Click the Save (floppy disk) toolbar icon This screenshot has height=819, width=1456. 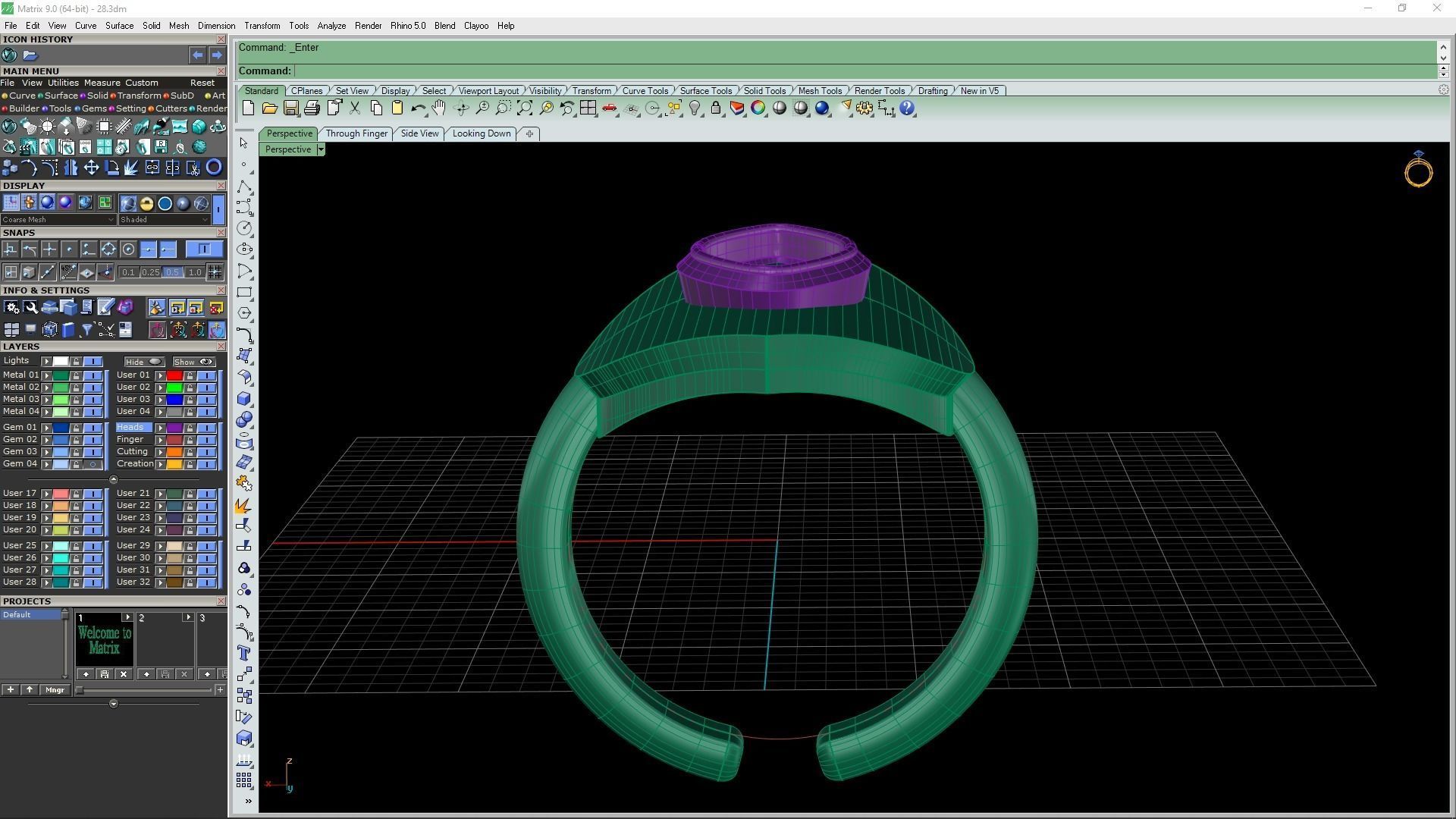[290, 108]
